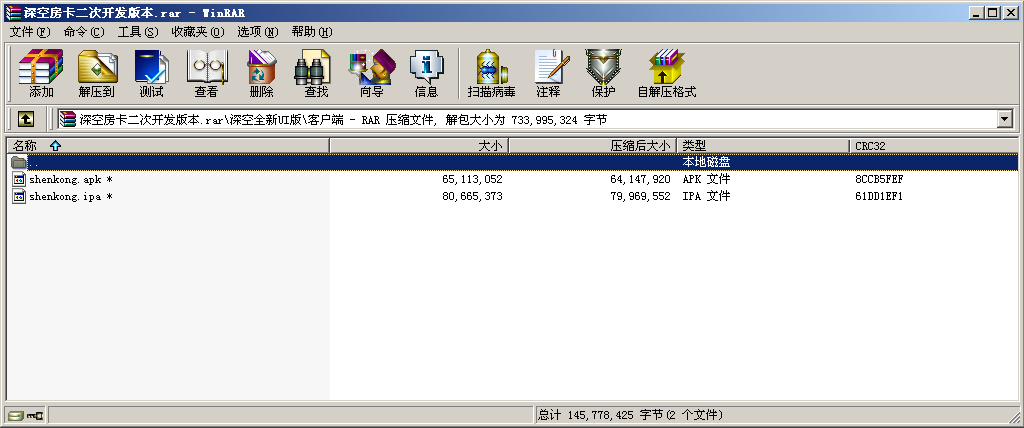
Task: Select the shenkong.apk file
Action: click(64, 179)
